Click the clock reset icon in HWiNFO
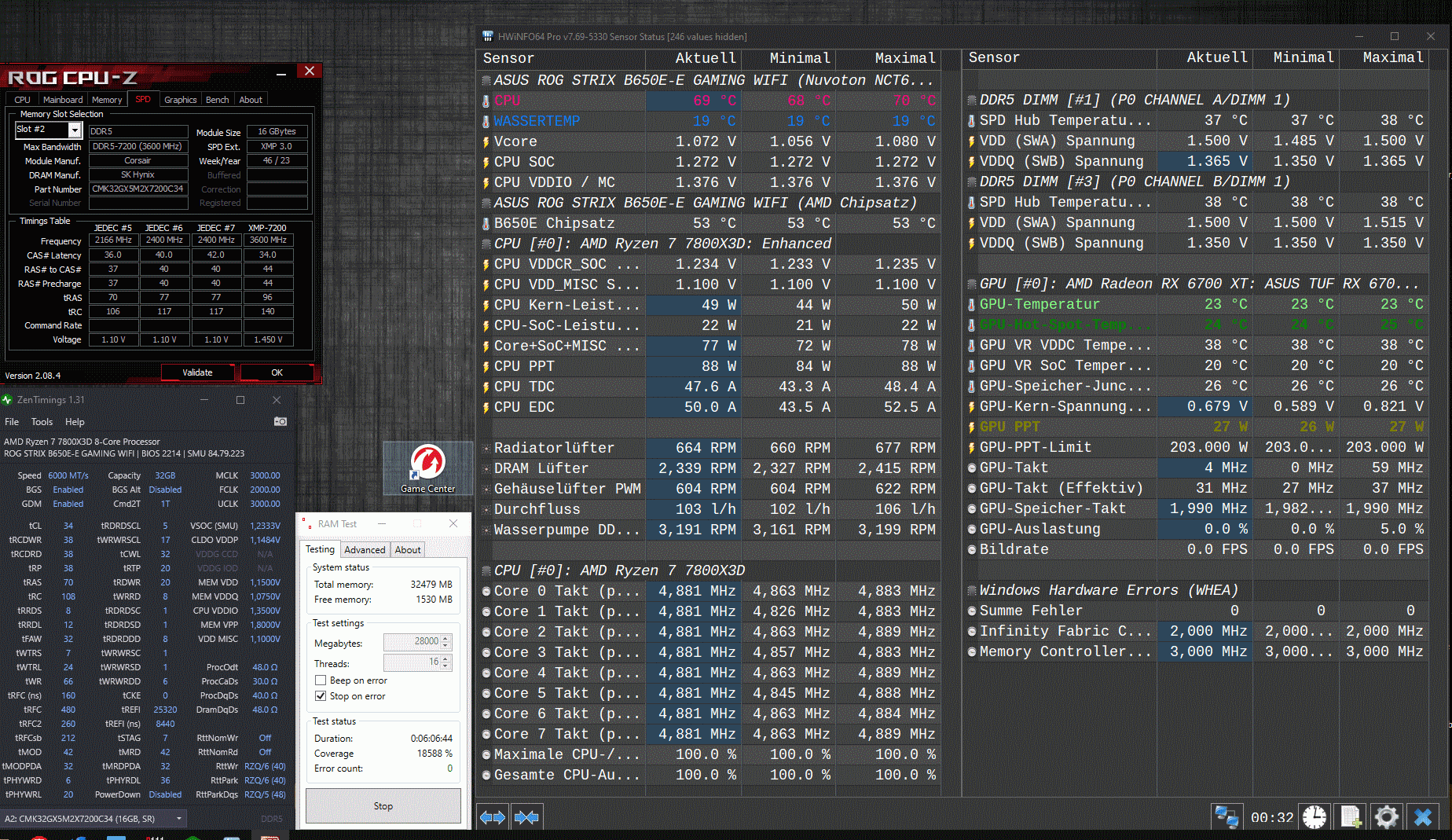The width and height of the screenshot is (1452, 840). click(1314, 817)
